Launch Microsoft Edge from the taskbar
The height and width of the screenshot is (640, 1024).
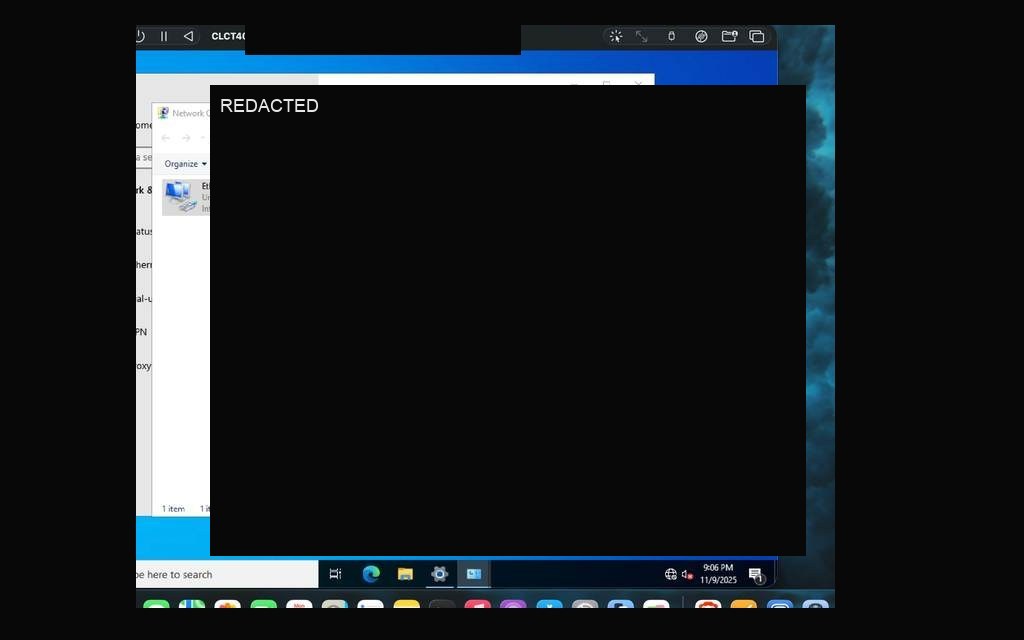pos(371,574)
